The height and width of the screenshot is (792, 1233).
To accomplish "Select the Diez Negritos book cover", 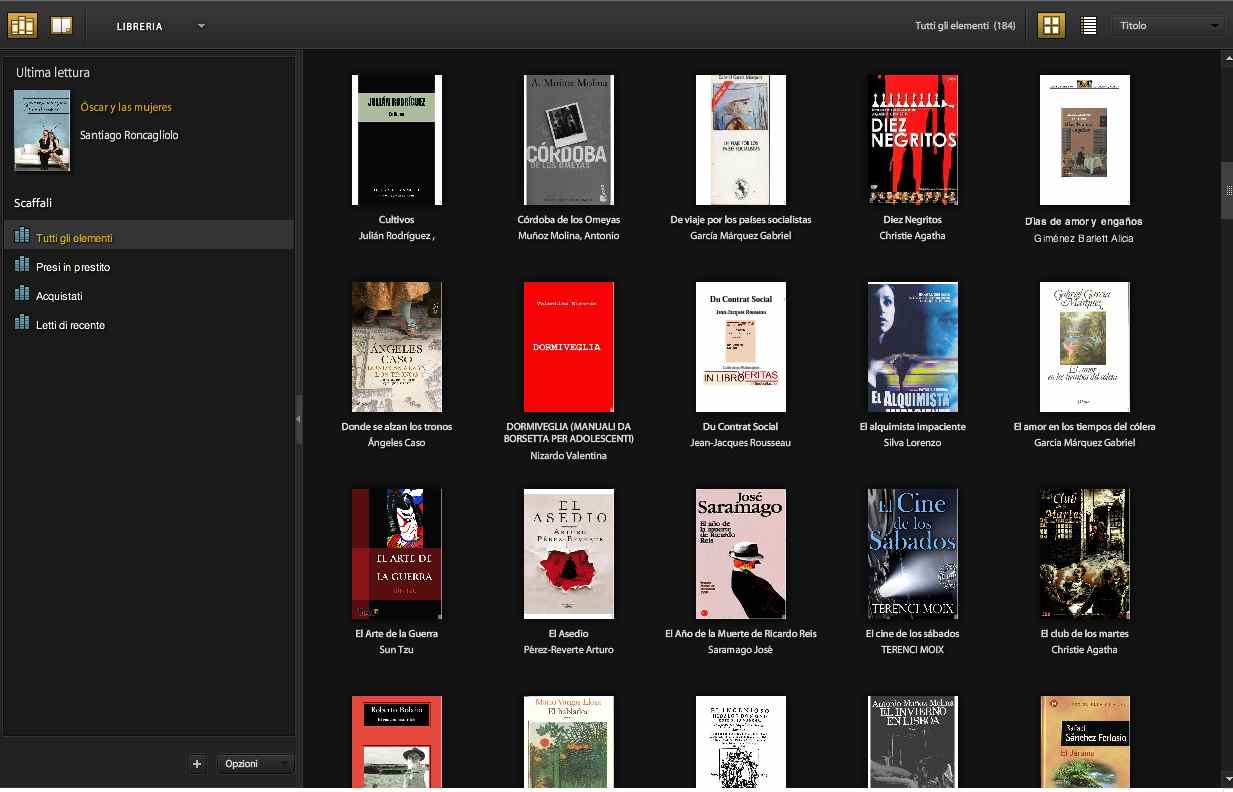I will point(912,140).
